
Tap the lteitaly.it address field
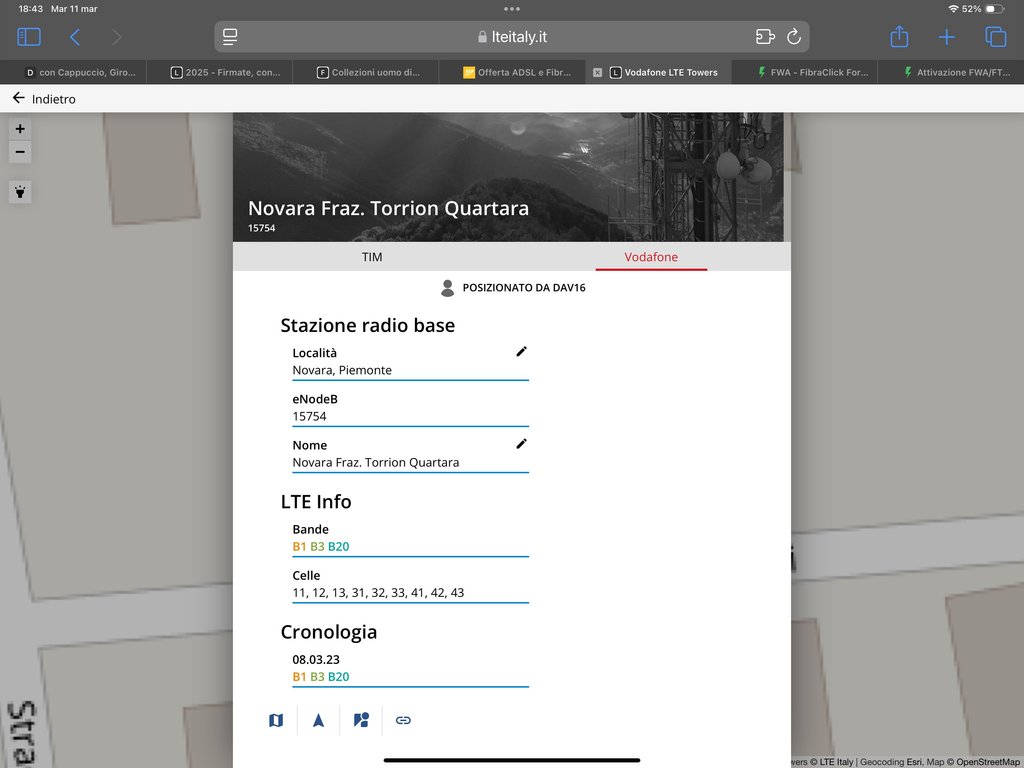point(512,37)
